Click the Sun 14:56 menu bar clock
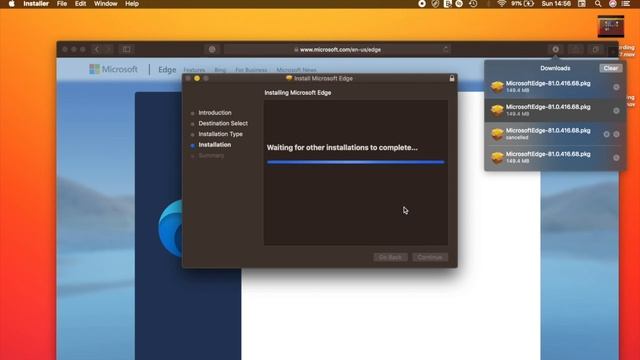The width and height of the screenshot is (640, 360). (x=556, y=4)
